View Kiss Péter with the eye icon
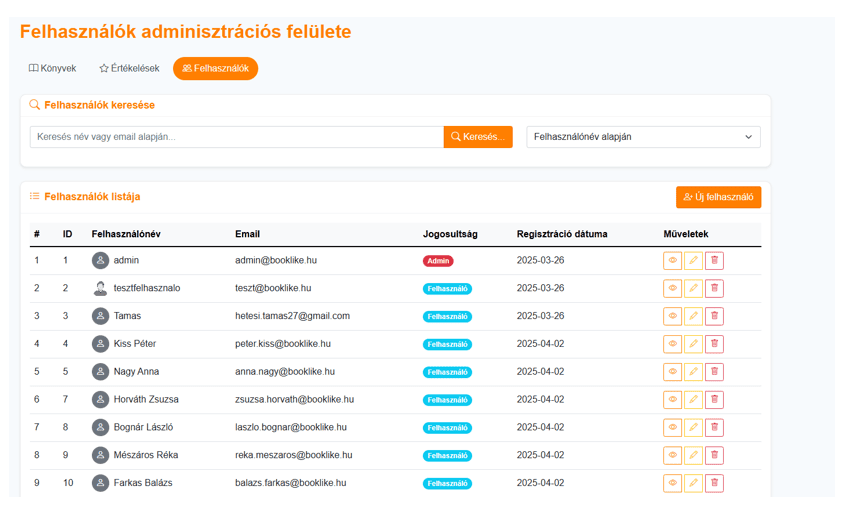The height and width of the screenshot is (511, 859). point(672,344)
